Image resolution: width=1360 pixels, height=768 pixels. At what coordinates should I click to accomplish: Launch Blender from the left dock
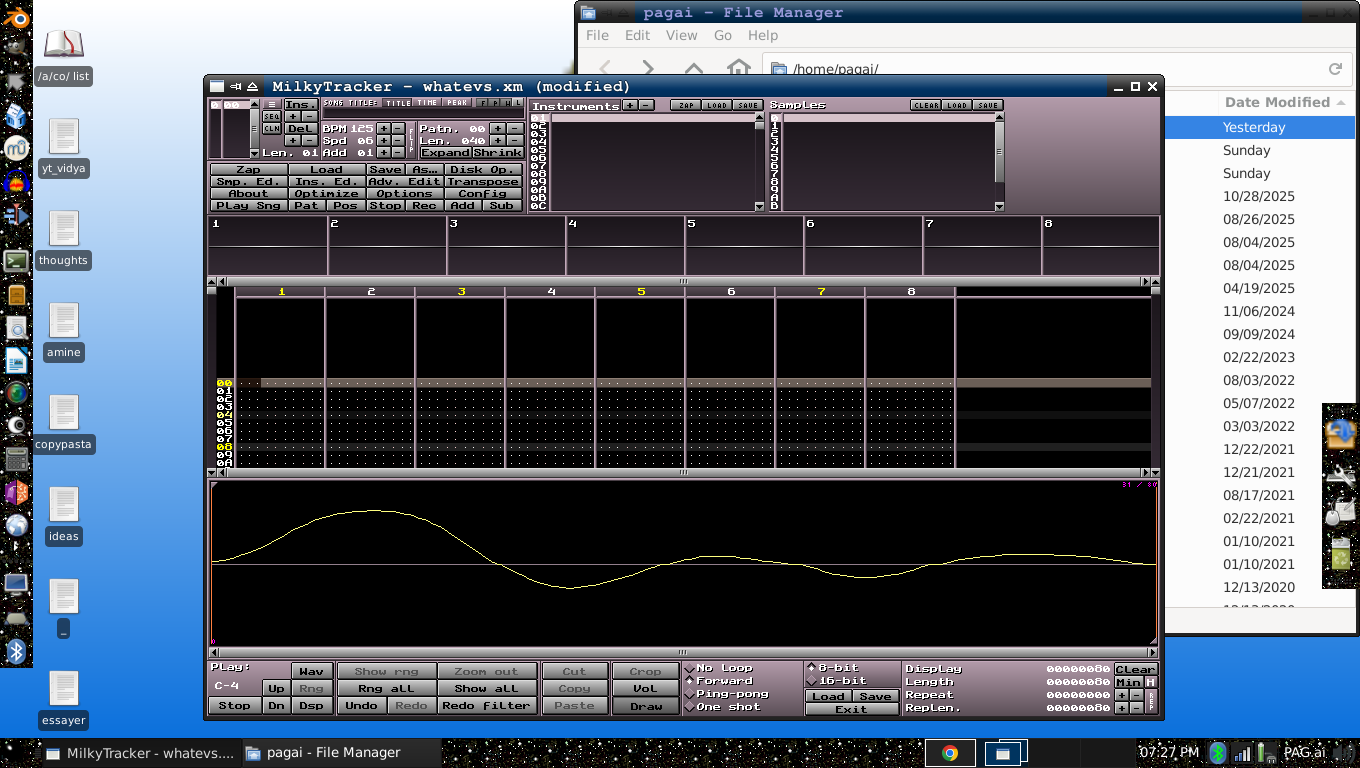click(x=16, y=18)
